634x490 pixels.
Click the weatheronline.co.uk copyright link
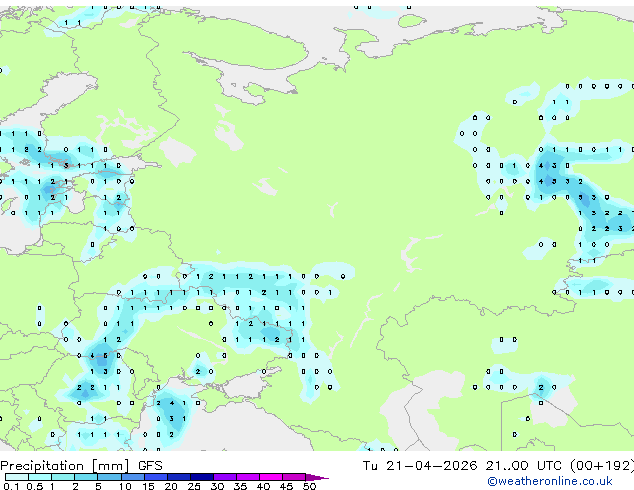(550, 481)
